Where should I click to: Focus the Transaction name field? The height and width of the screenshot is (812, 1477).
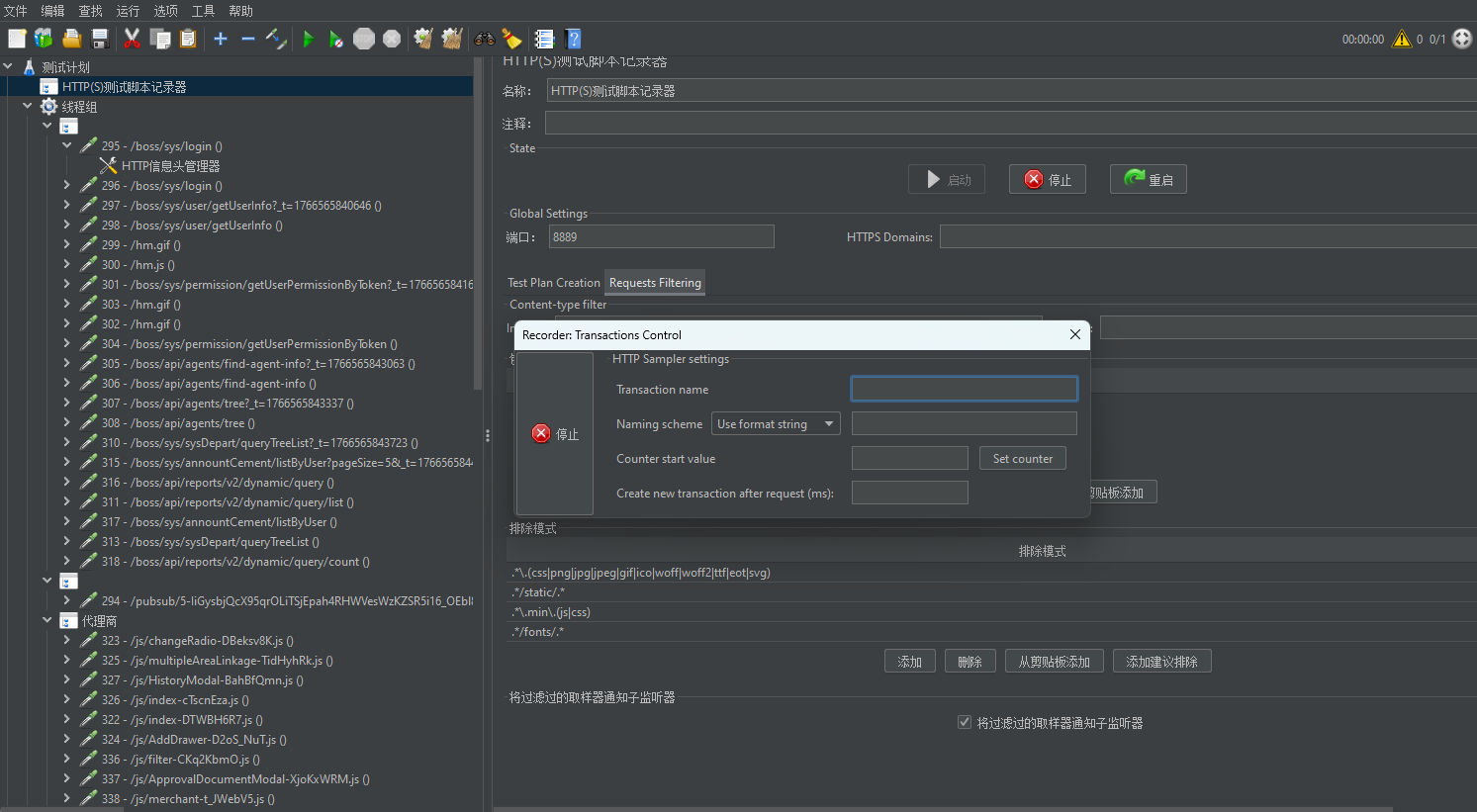[x=965, y=389]
